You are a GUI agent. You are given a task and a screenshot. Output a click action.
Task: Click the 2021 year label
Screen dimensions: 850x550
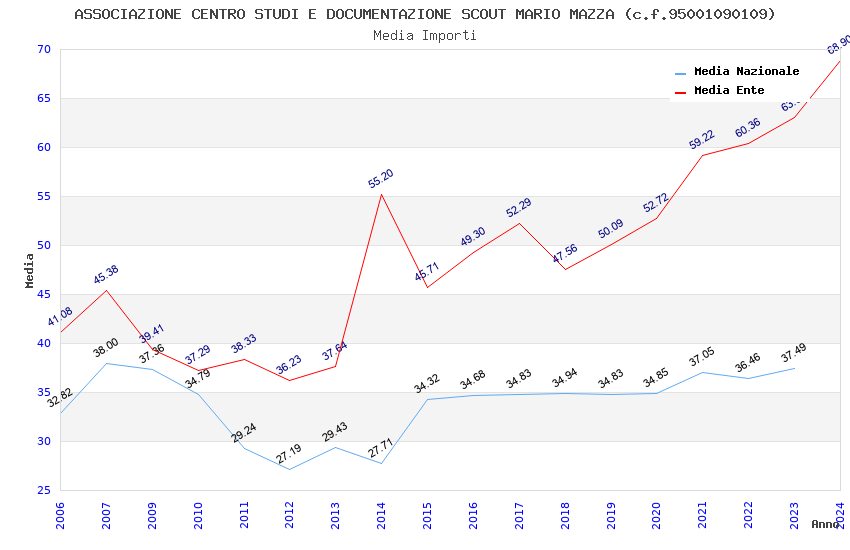[703, 515]
